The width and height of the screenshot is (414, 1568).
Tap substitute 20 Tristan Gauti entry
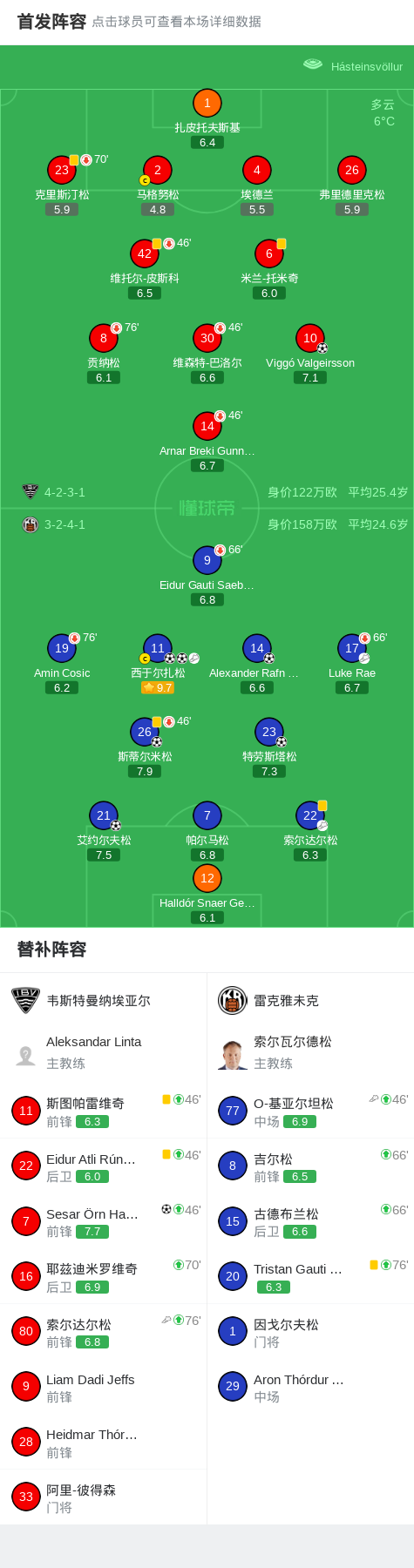pos(310,1276)
